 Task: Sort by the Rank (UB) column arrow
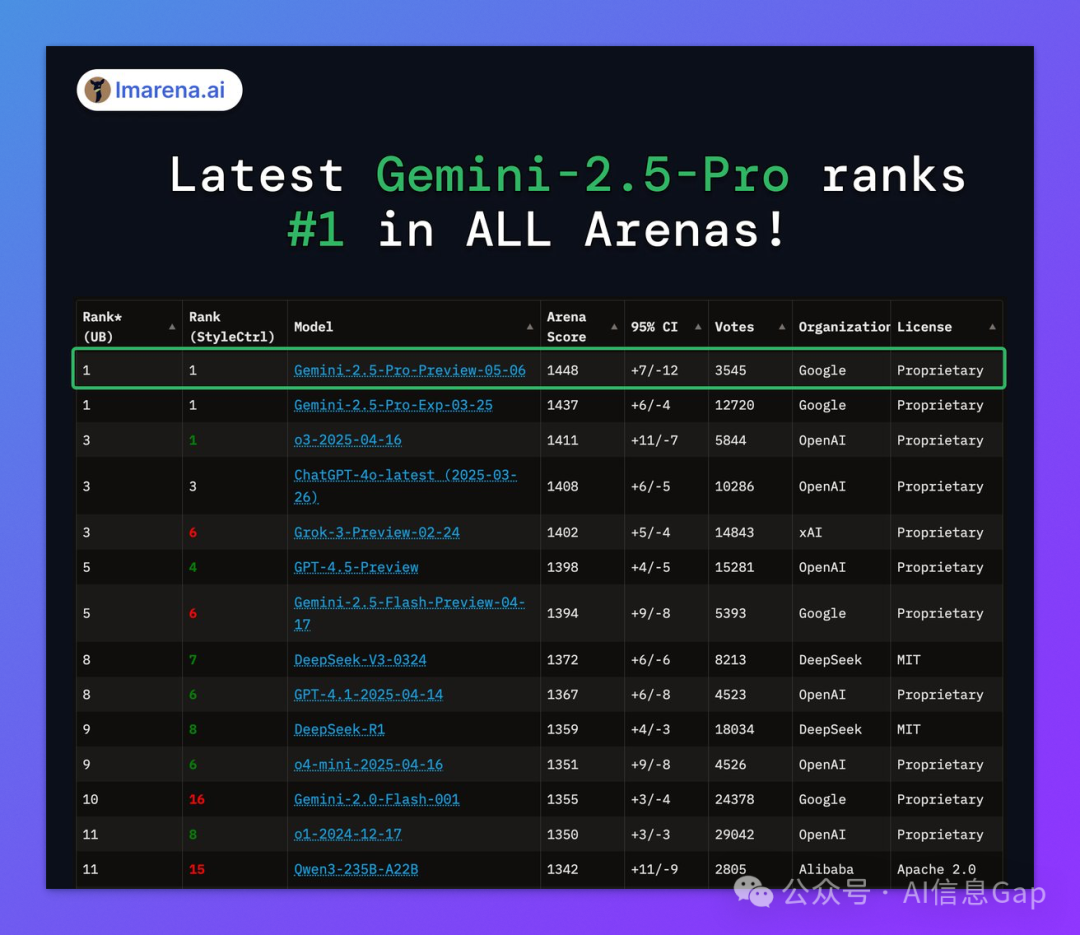(x=172, y=327)
